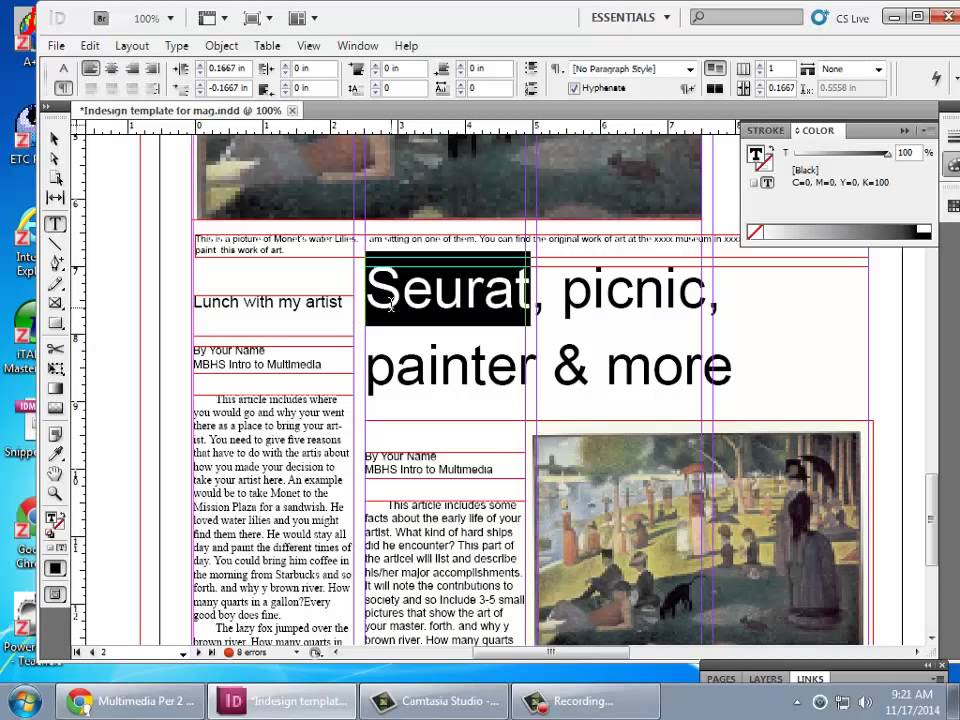Open Adobe Bridge via Br icon
Viewport: 960px width, 720px height.
coord(102,18)
